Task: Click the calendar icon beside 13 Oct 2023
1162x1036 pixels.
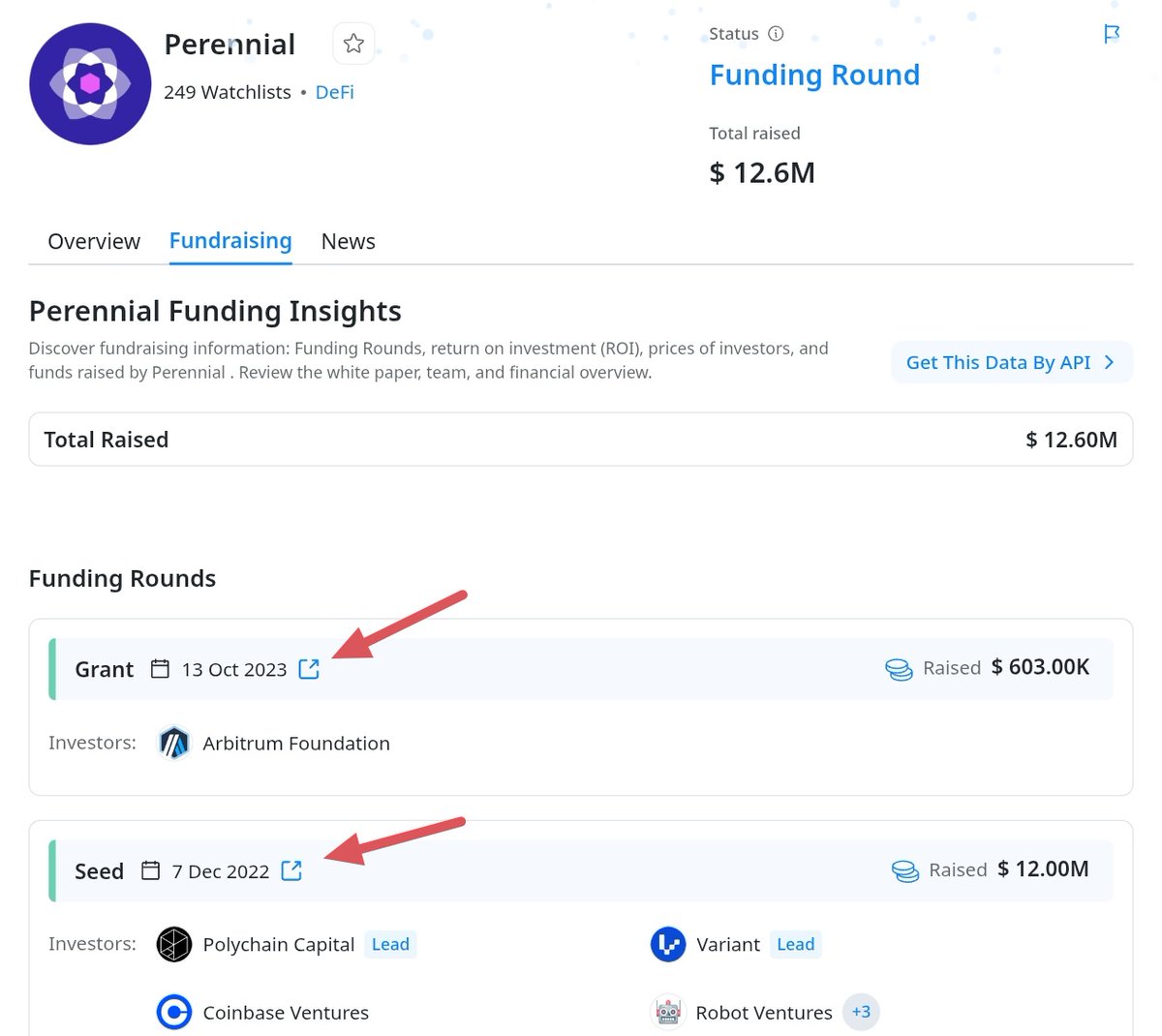Action: click(160, 669)
